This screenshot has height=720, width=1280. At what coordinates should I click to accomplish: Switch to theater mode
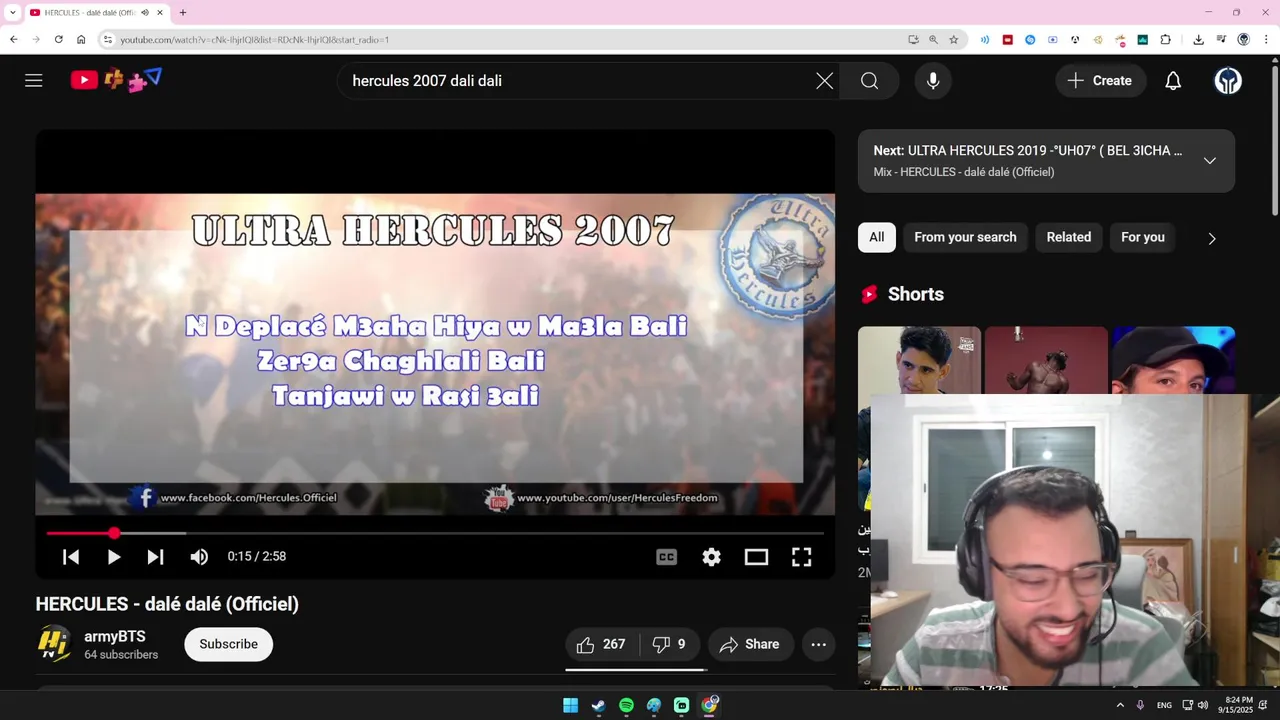756,557
